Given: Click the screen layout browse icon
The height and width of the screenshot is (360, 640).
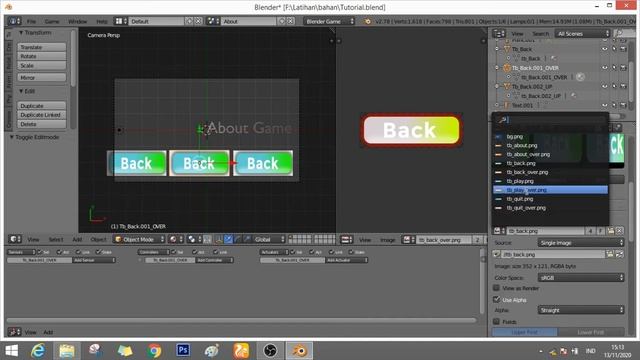Looking at the screenshot, I should click(x=120, y=21).
